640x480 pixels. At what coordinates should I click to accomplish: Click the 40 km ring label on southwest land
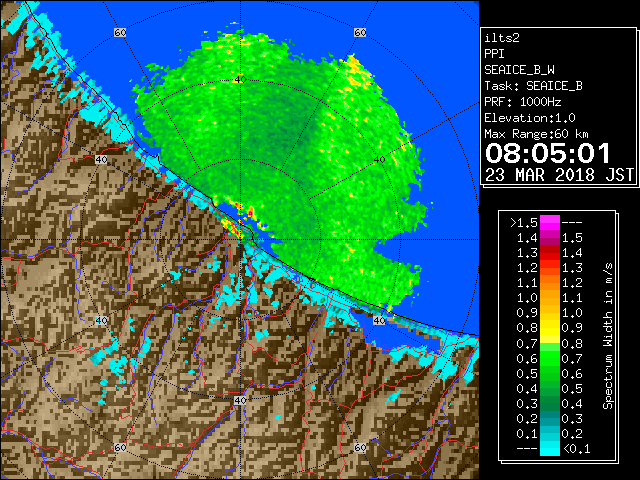click(x=101, y=320)
